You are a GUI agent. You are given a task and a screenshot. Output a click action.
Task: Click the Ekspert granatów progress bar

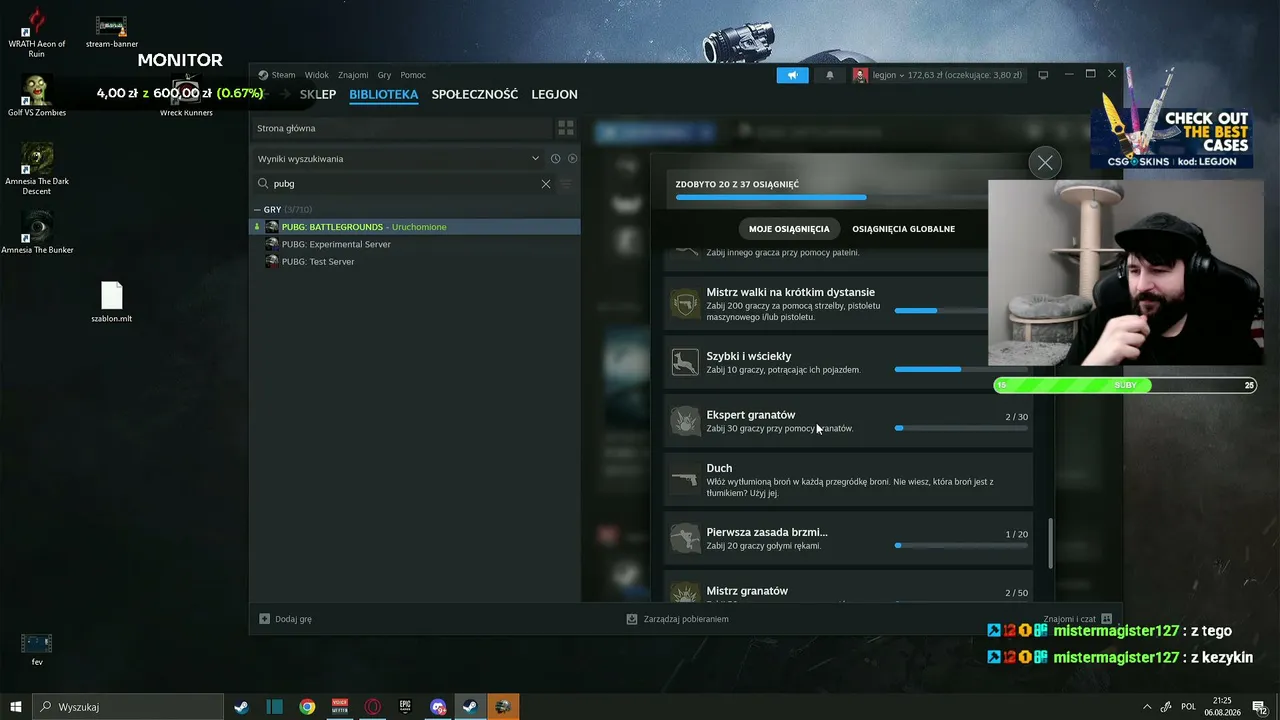(961, 428)
